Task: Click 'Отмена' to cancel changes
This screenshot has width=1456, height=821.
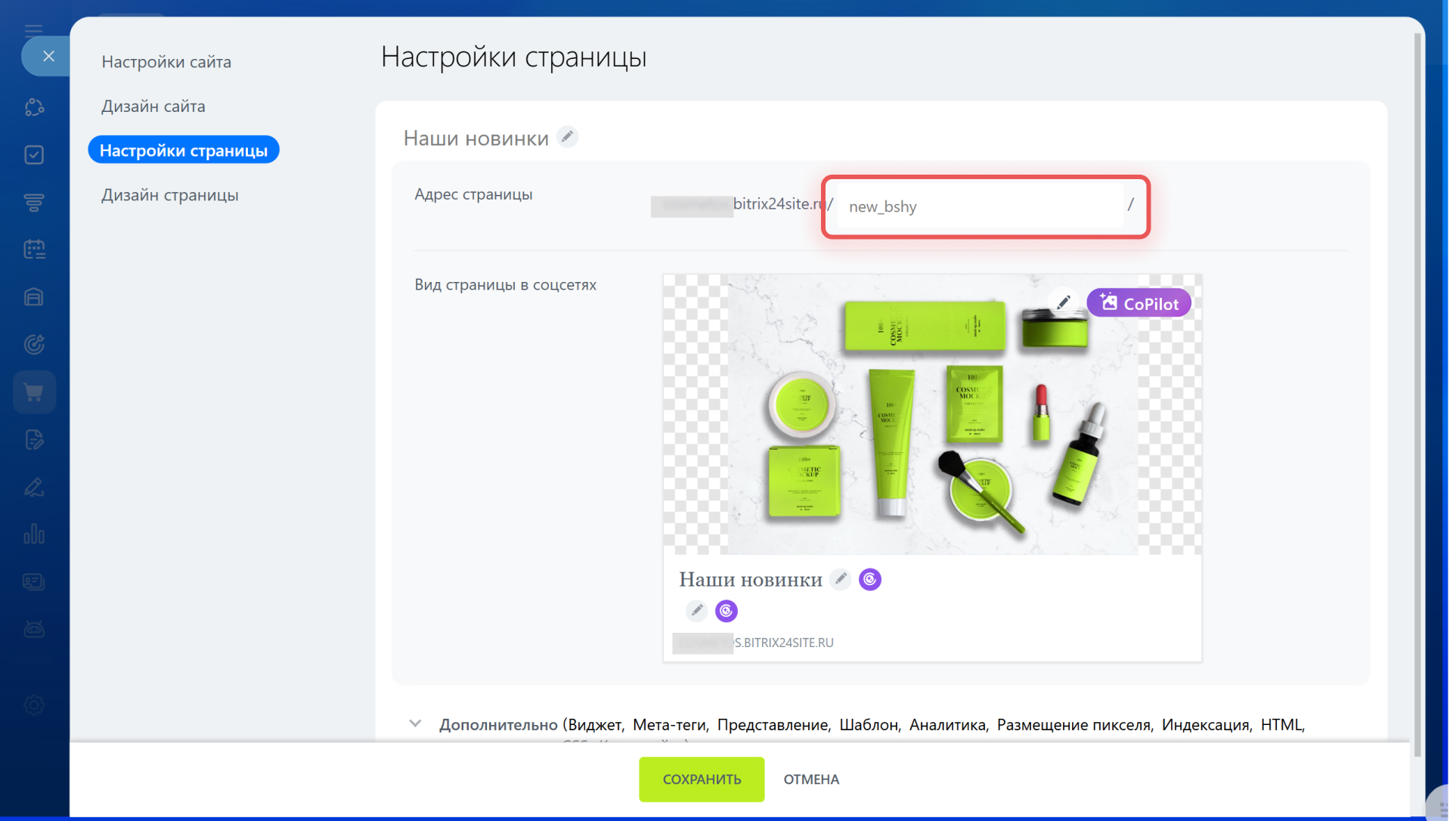Action: (811, 779)
